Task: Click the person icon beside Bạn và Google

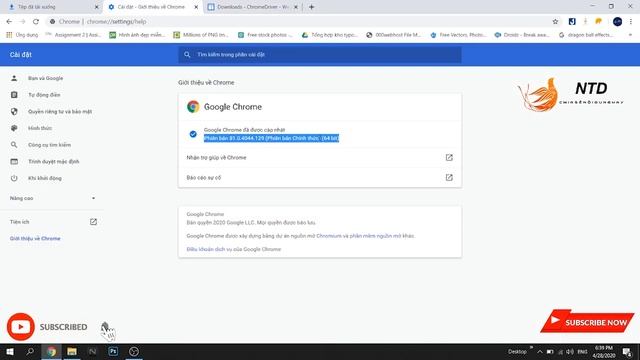Action: (14, 78)
